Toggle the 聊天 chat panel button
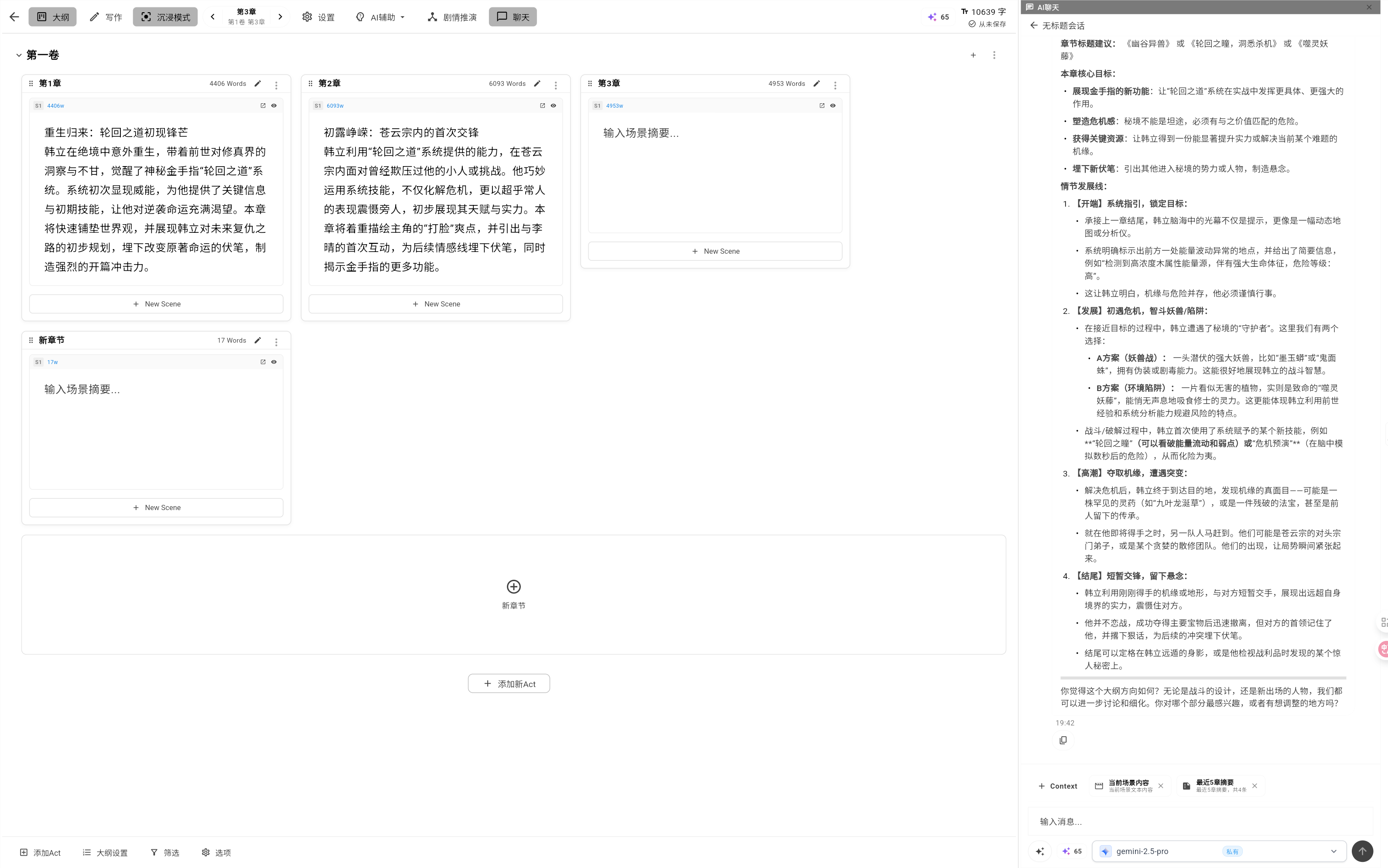The height and width of the screenshot is (868, 1388). [x=513, y=17]
